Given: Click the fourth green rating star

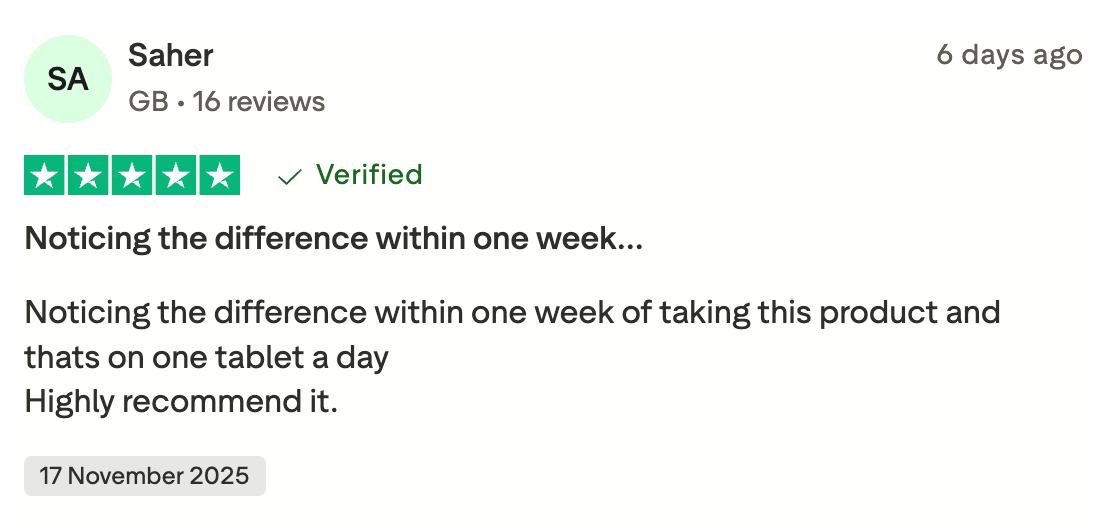Looking at the screenshot, I should (x=176, y=175).
